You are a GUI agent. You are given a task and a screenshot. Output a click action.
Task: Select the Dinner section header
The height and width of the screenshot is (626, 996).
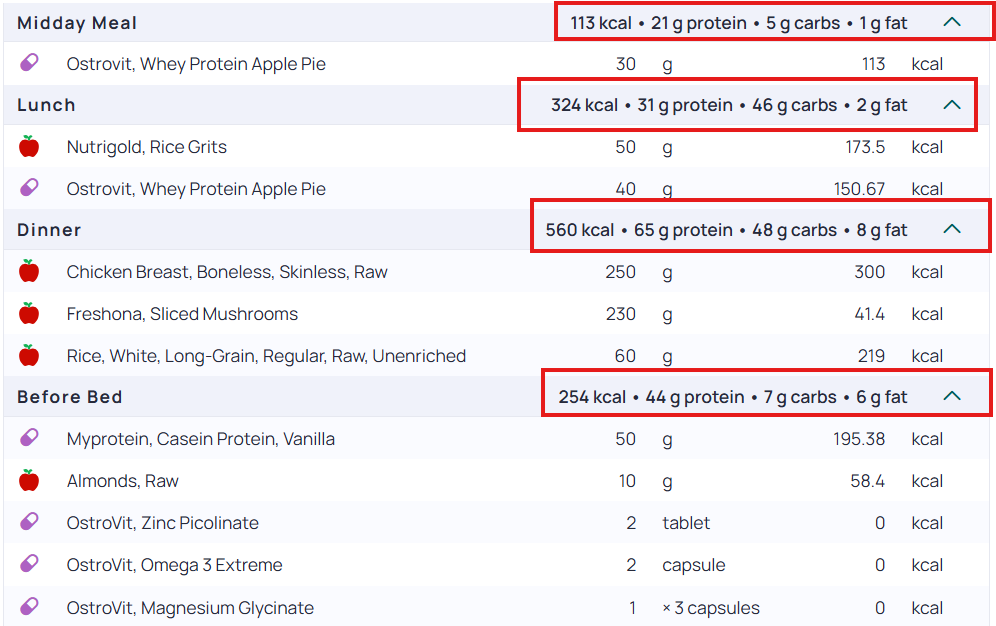click(x=49, y=230)
